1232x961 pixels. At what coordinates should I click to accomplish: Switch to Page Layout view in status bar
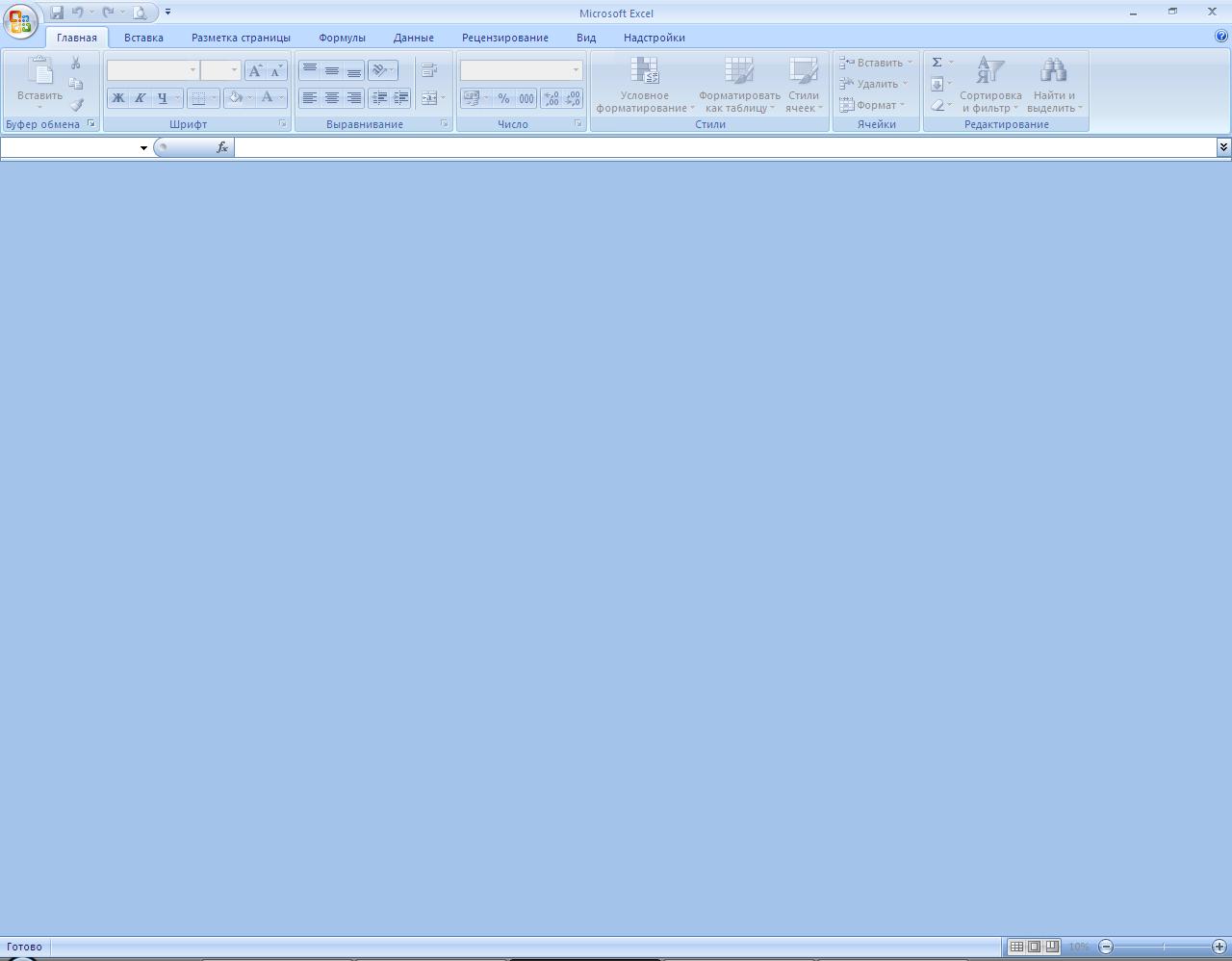click(x=1034, y=947)
